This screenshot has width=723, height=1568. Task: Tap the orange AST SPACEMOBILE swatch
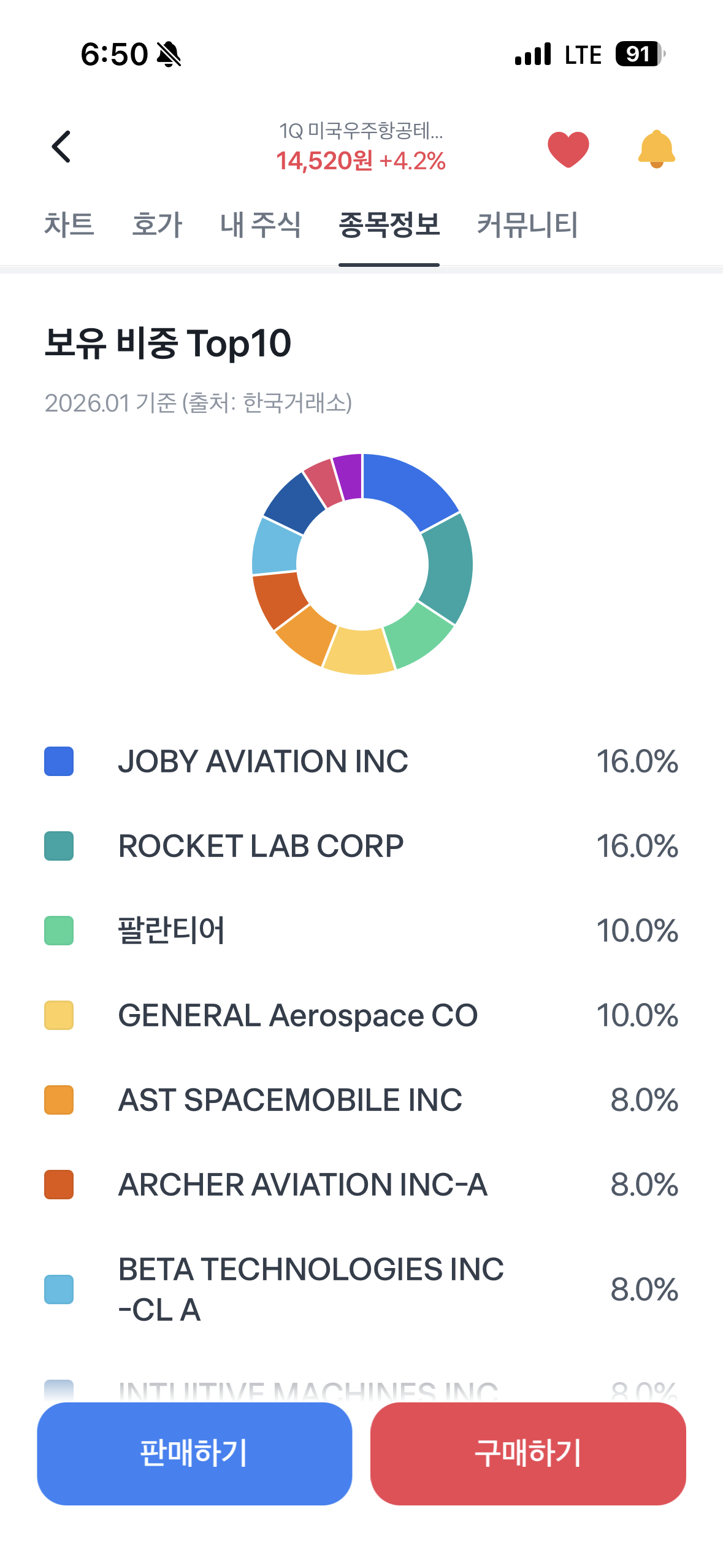[59, 1100]
